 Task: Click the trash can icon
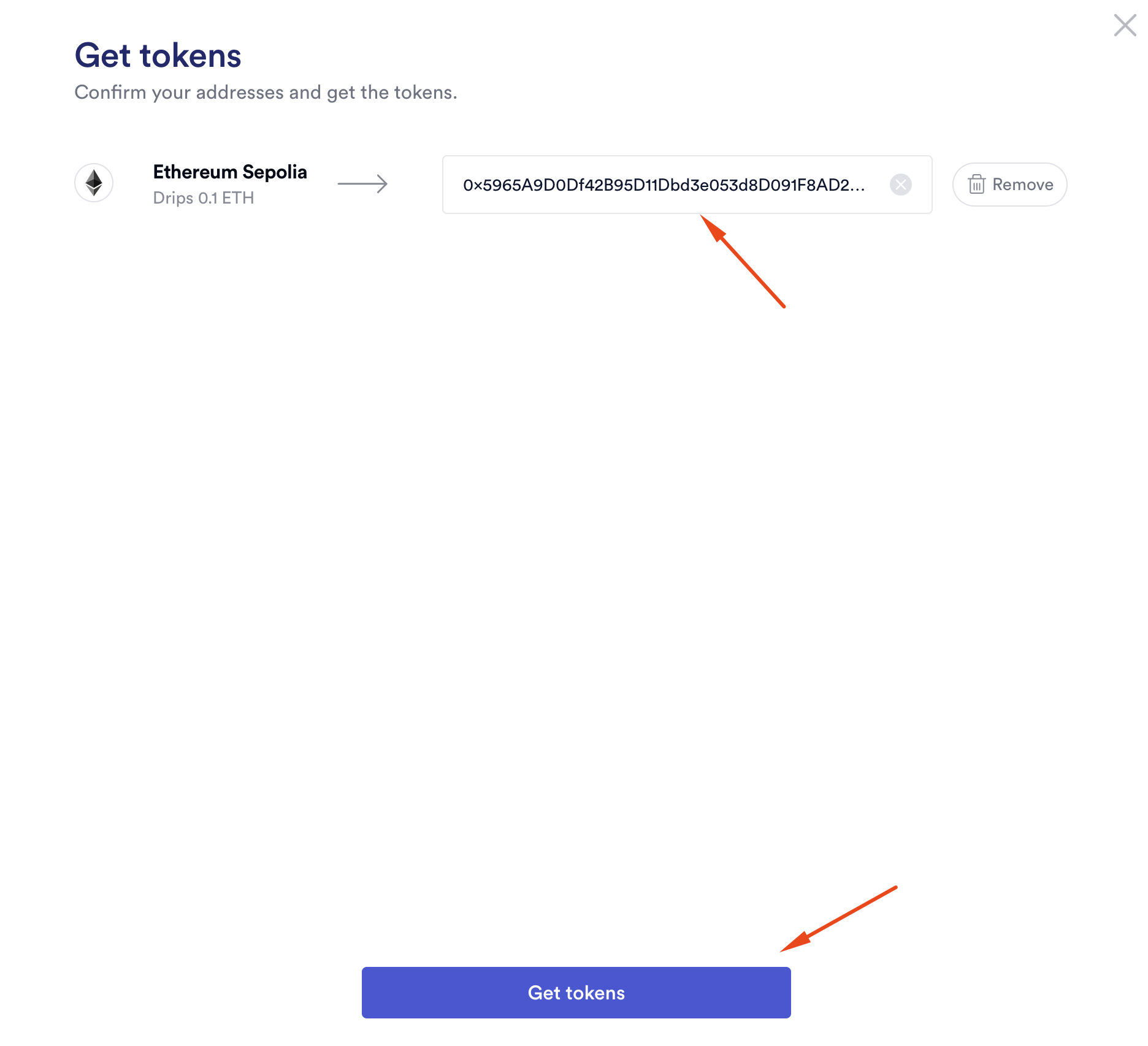pyautogui.click(x=976, y=185)
